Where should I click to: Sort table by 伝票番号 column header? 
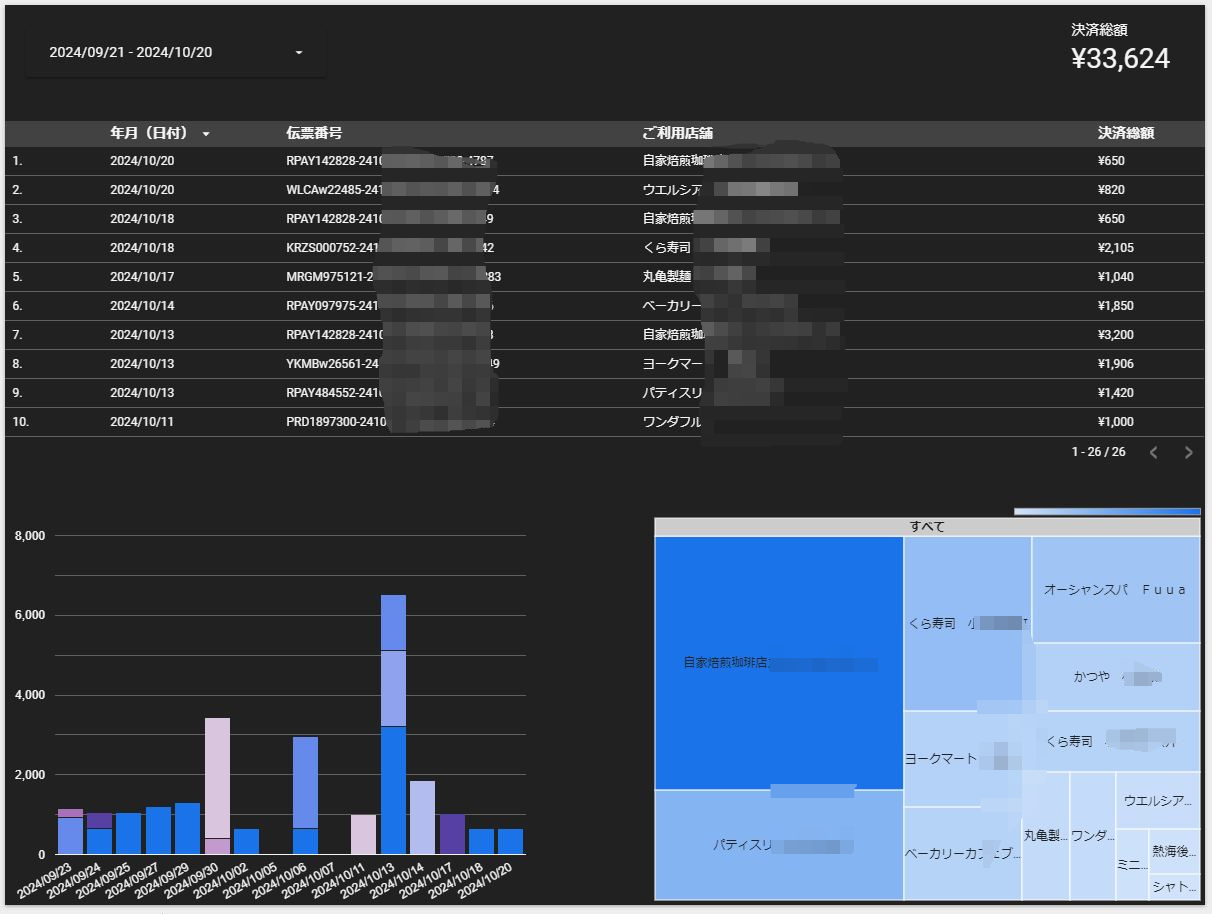click(314, 133)
